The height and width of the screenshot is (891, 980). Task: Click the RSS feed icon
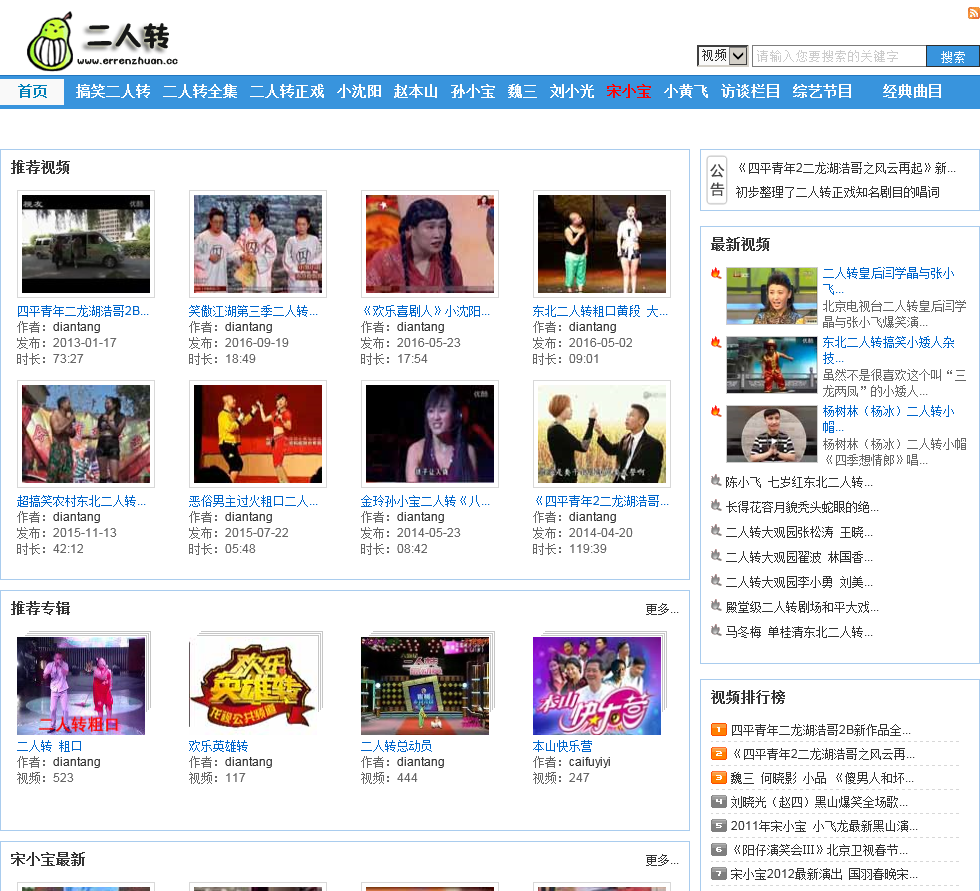[x=973, y=12]
